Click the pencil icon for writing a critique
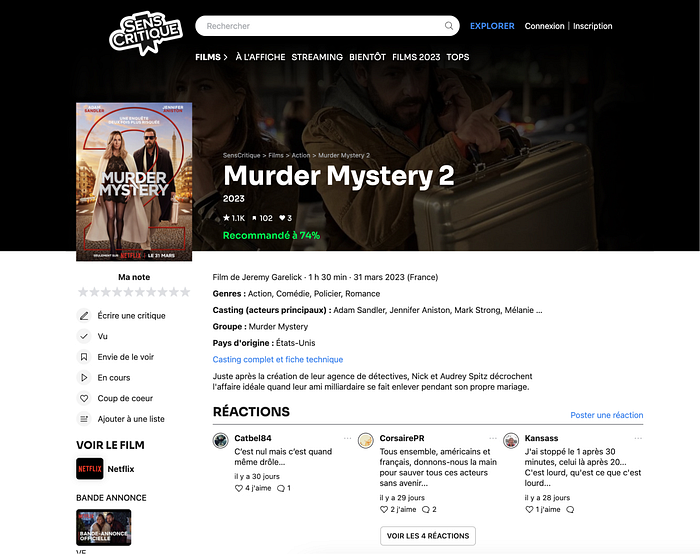The height and width of the screenshot is (554, 700). click(84, 316)
